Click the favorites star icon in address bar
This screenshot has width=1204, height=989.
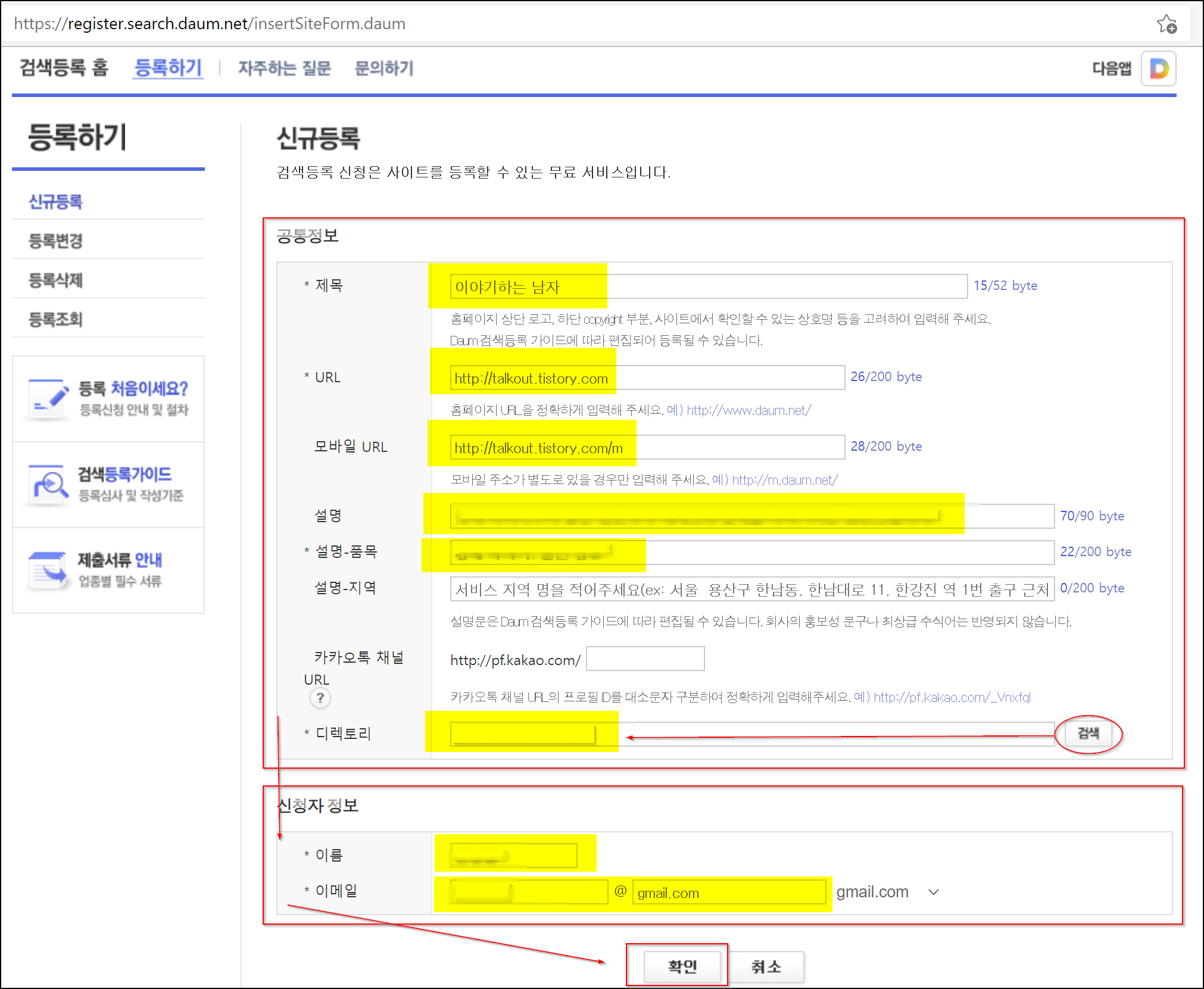click(1166, 24)
